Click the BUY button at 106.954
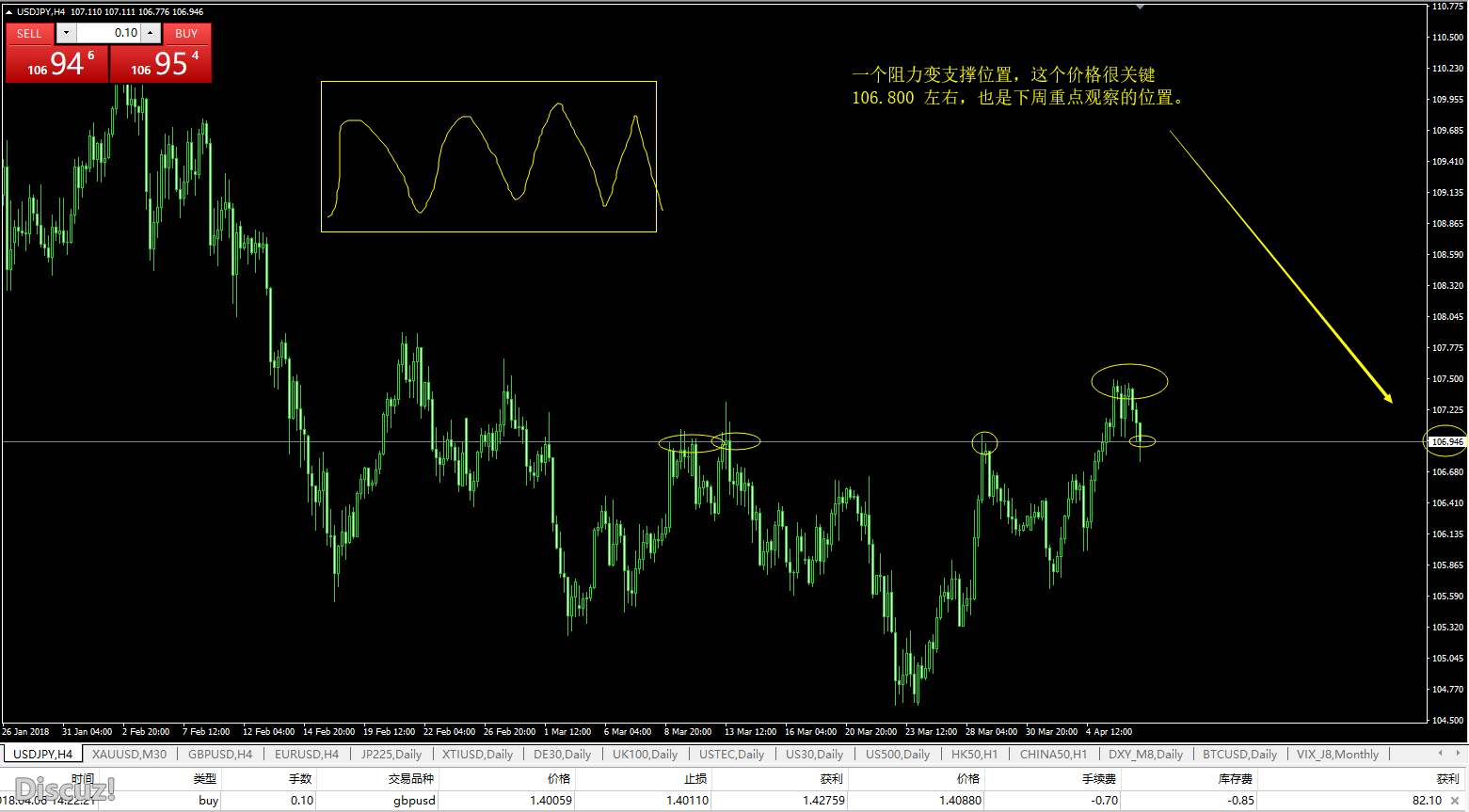This screenshot has height=812, width=1469. [x=161, y=63]
